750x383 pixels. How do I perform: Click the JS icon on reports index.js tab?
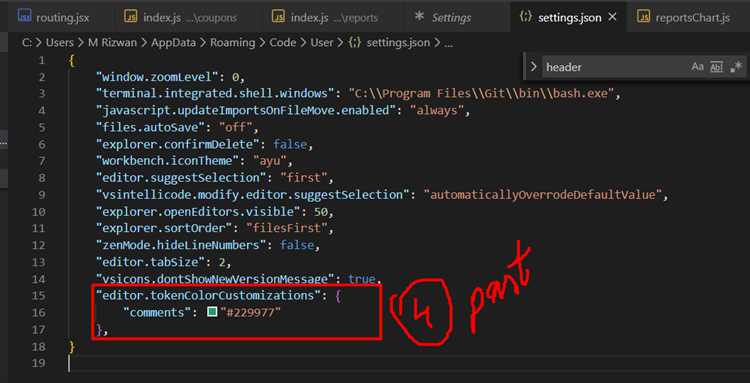[278, 17]
